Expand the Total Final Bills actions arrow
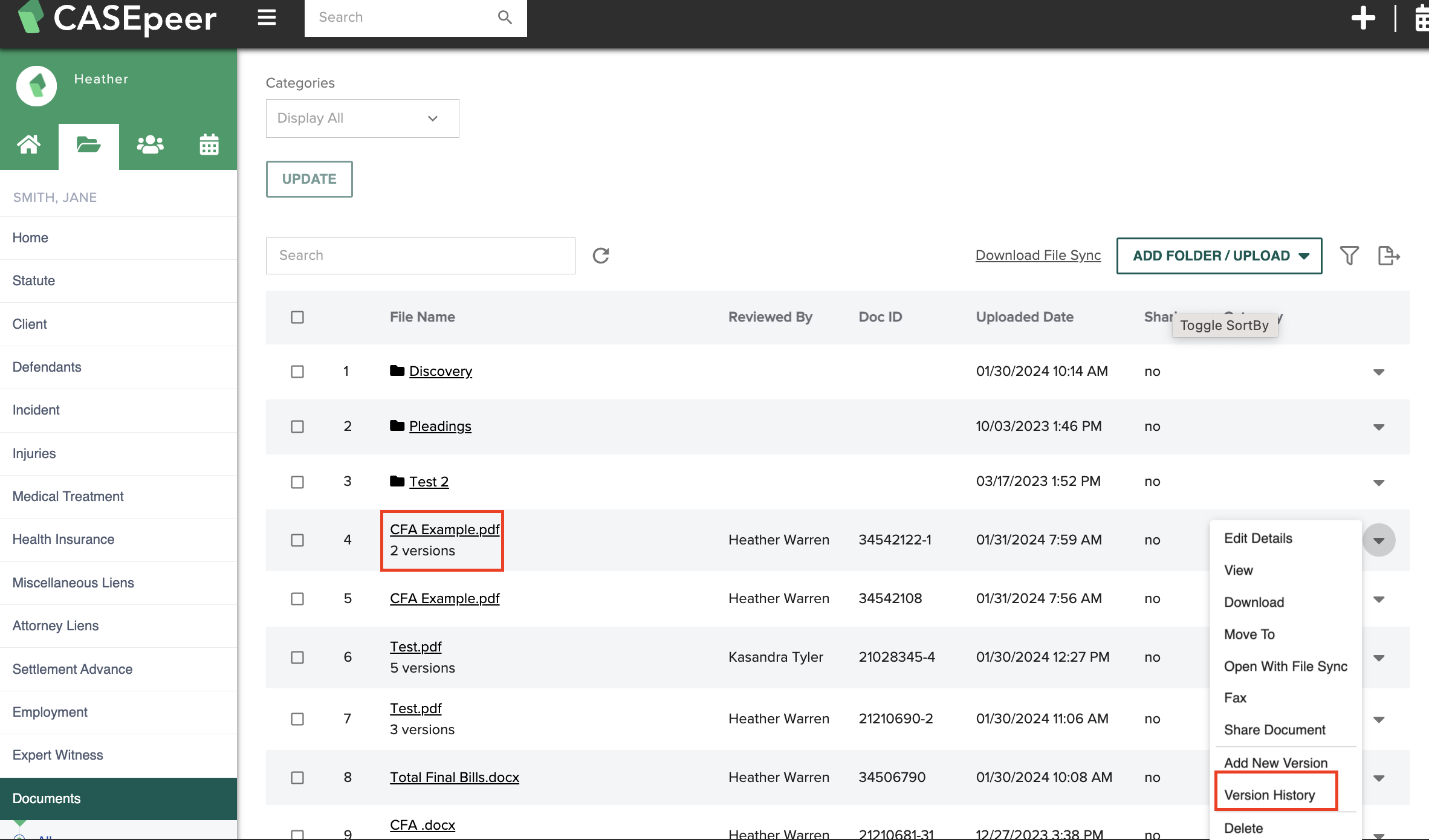1429x840 pixels. tap(1379, 778)
